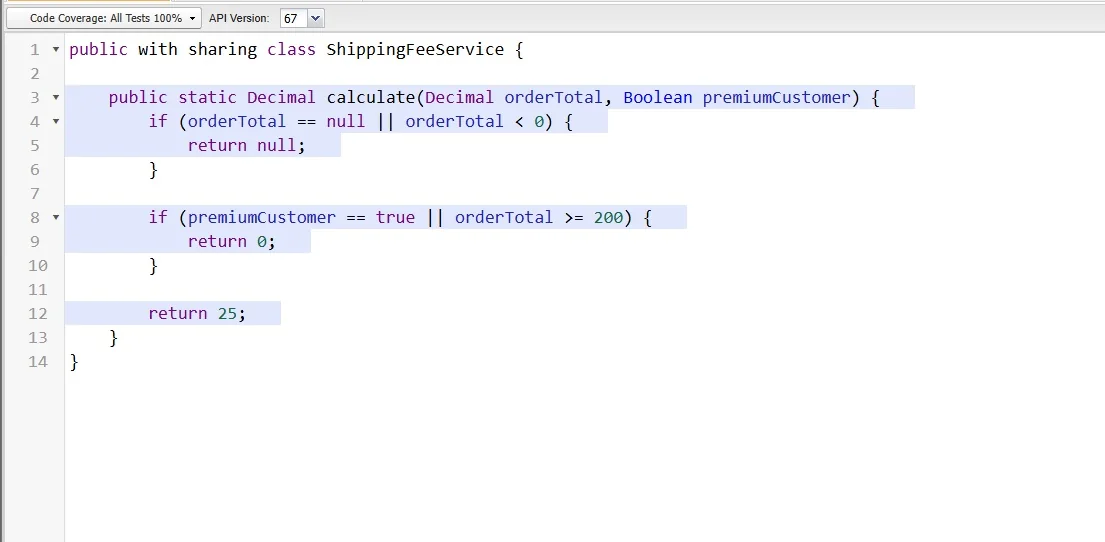This screenshot has width=1105, height=542.
Task: Click line number 14 in the gutter
Action: pyautogui.click(x=38, y=362)
